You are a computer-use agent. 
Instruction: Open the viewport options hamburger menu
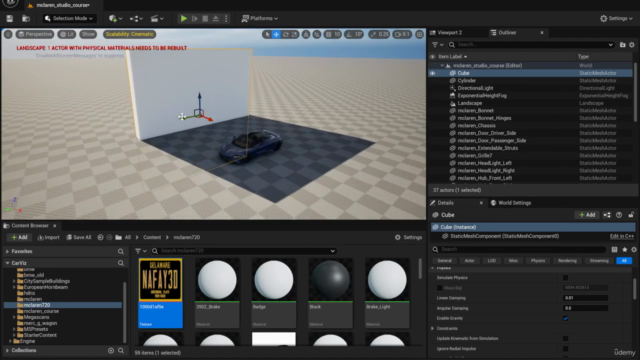8,34
